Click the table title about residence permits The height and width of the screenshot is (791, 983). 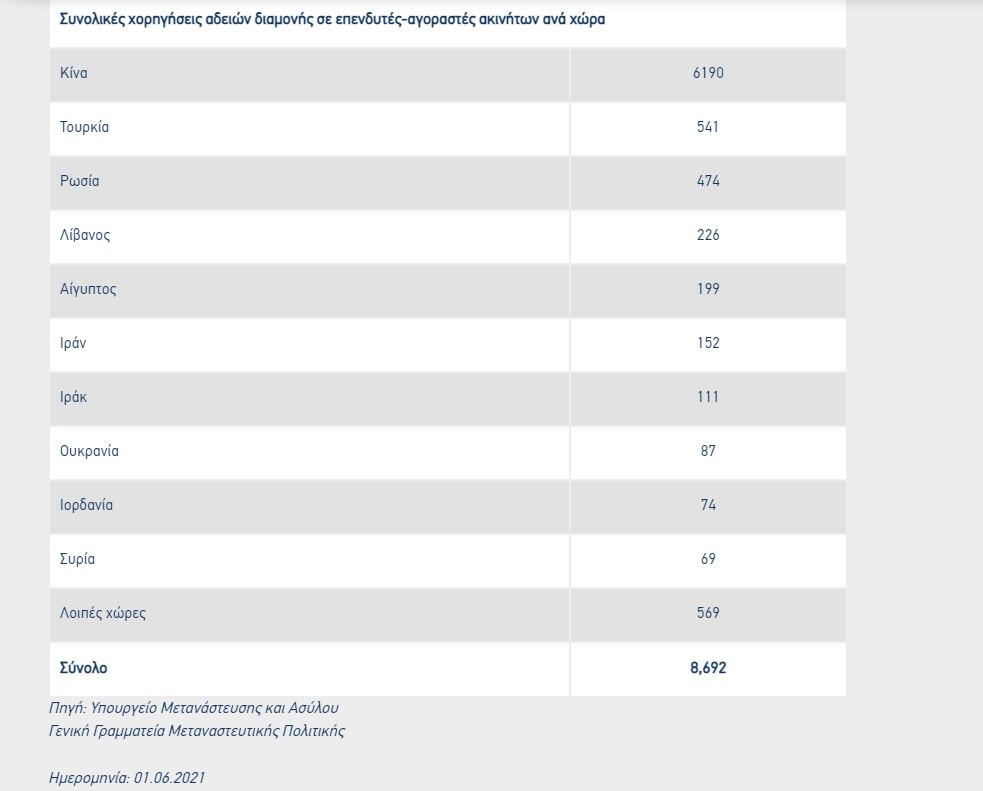click(x=331, y=19)
